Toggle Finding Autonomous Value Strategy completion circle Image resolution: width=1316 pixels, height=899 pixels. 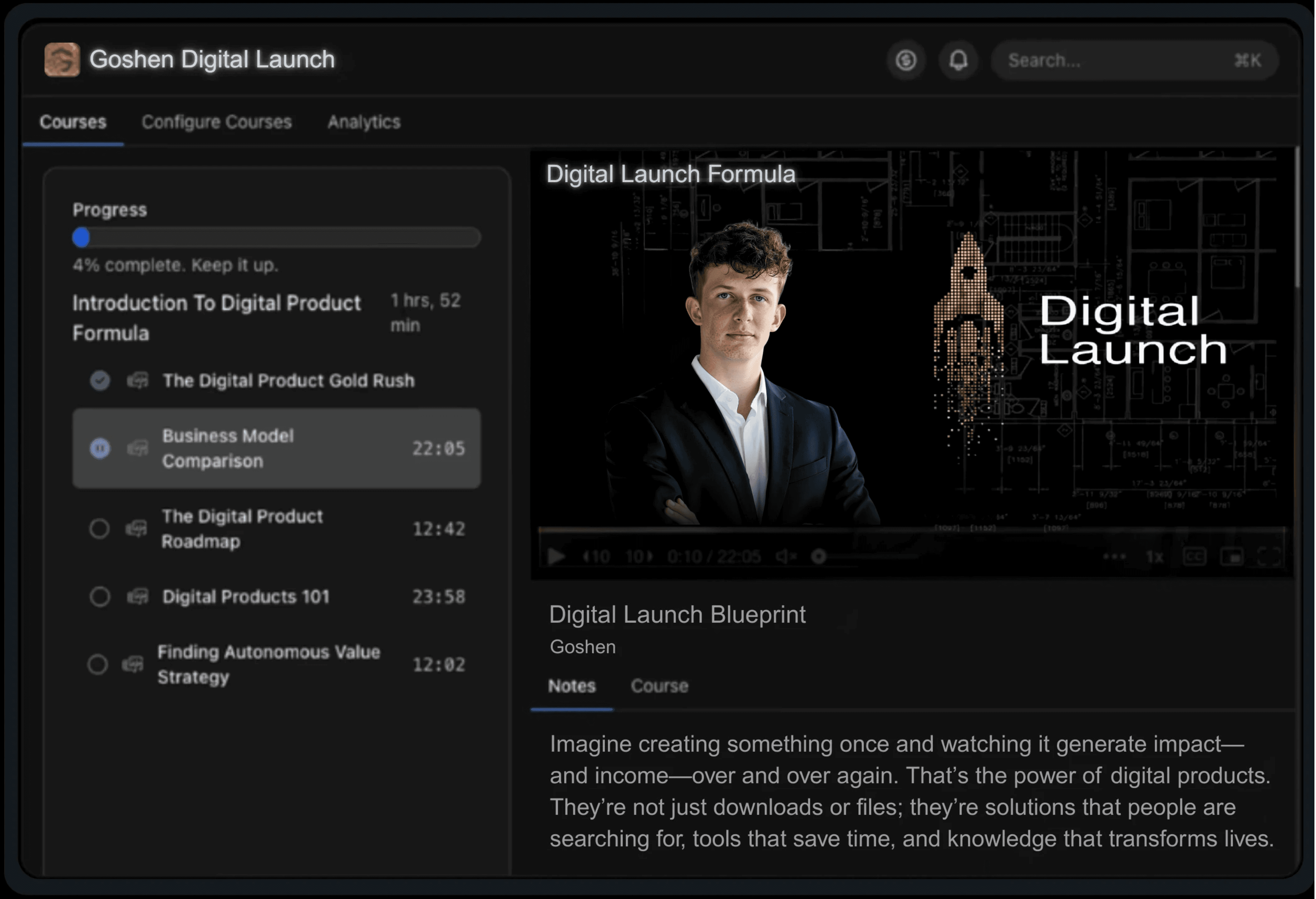[97, 664]
